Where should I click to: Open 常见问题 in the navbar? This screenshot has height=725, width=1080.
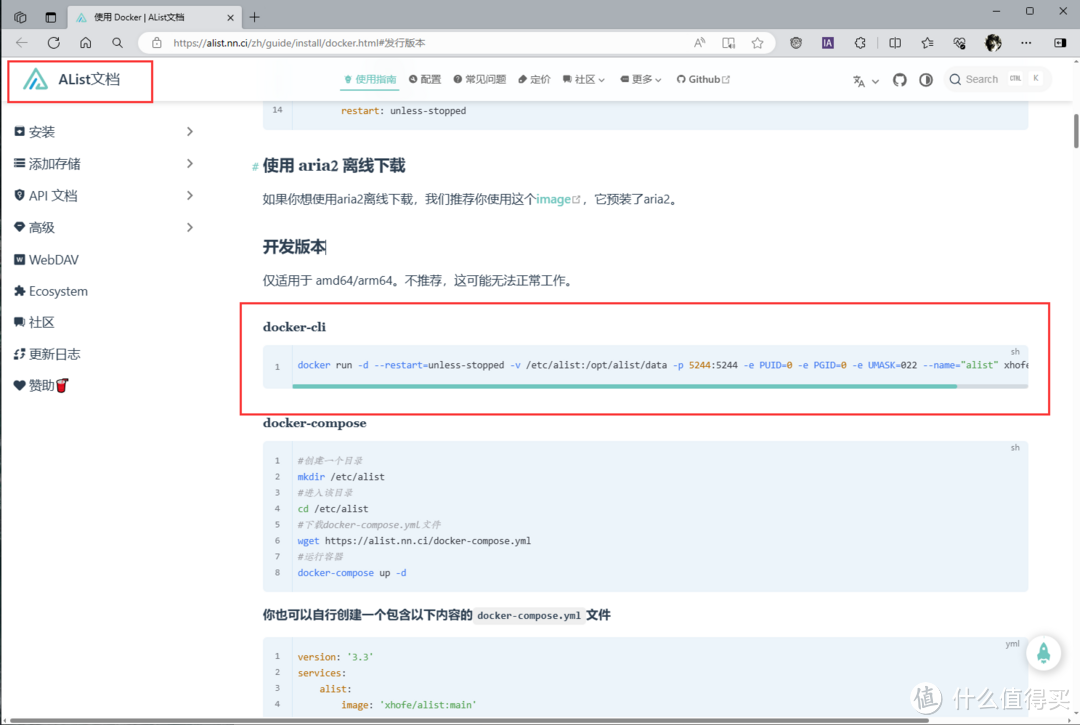(x=480, y=79)
